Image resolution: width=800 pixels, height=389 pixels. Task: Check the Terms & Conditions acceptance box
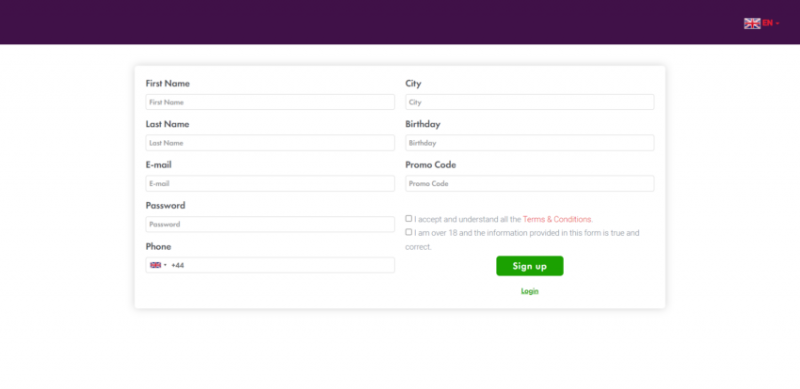pyautogui.click(x=409, y=218)
